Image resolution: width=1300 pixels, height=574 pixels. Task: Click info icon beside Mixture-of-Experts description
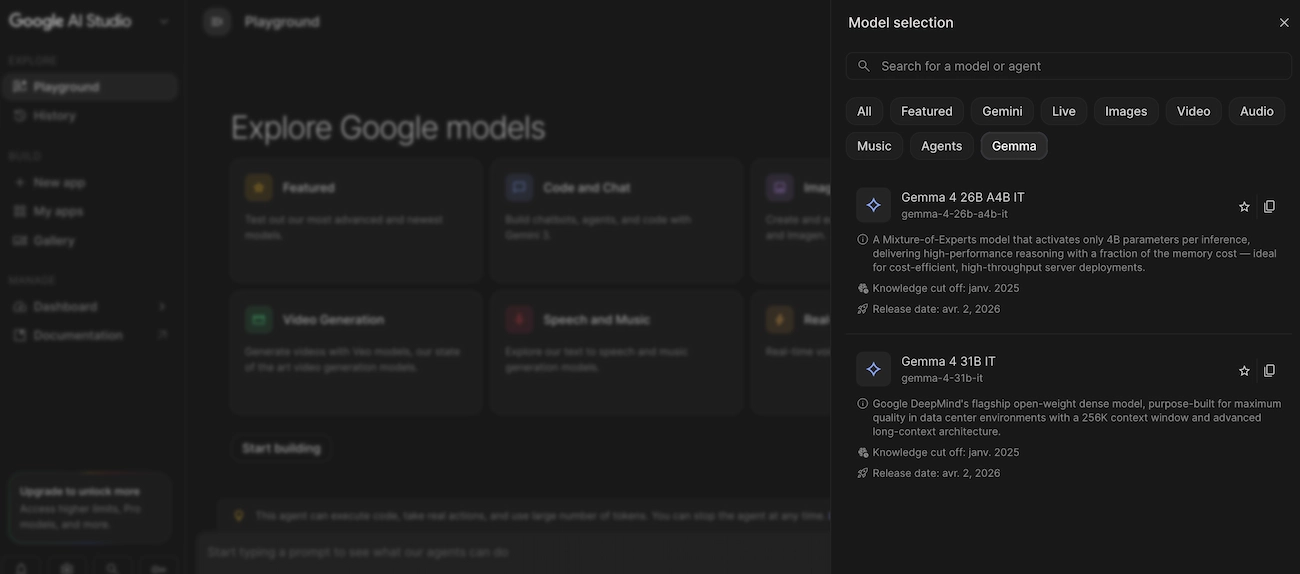coord(863,240)
